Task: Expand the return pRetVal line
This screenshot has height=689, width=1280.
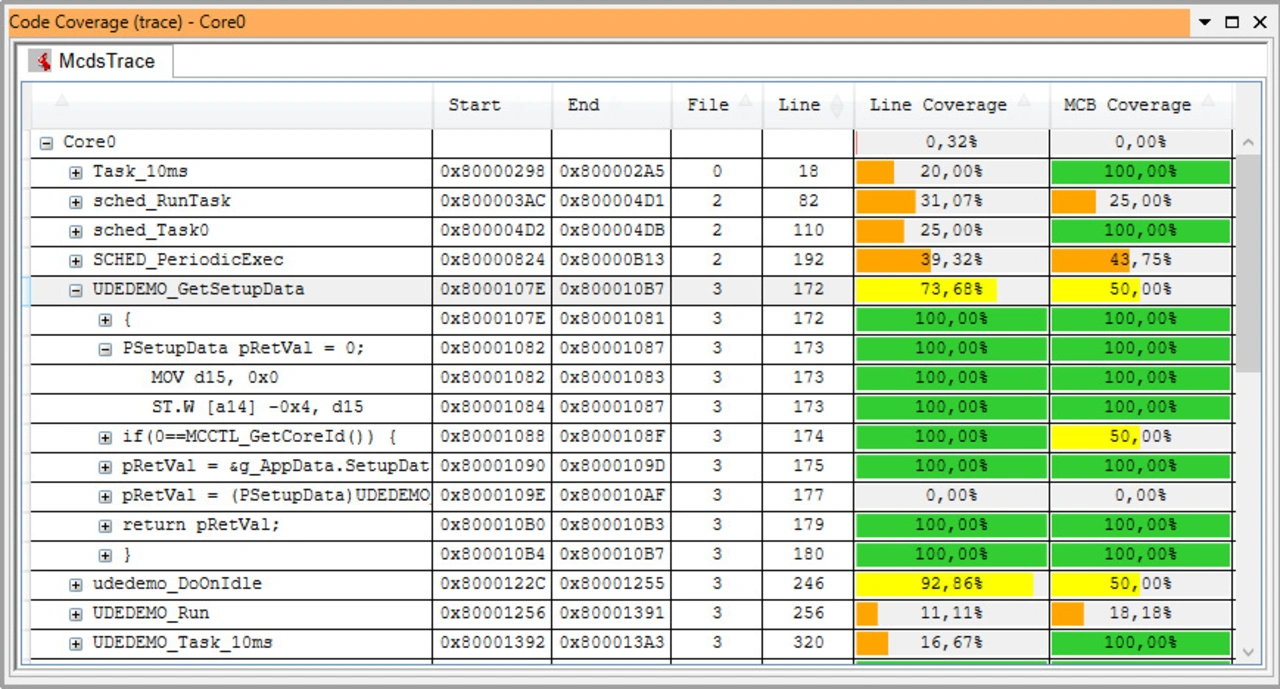Action: (105, 526)
